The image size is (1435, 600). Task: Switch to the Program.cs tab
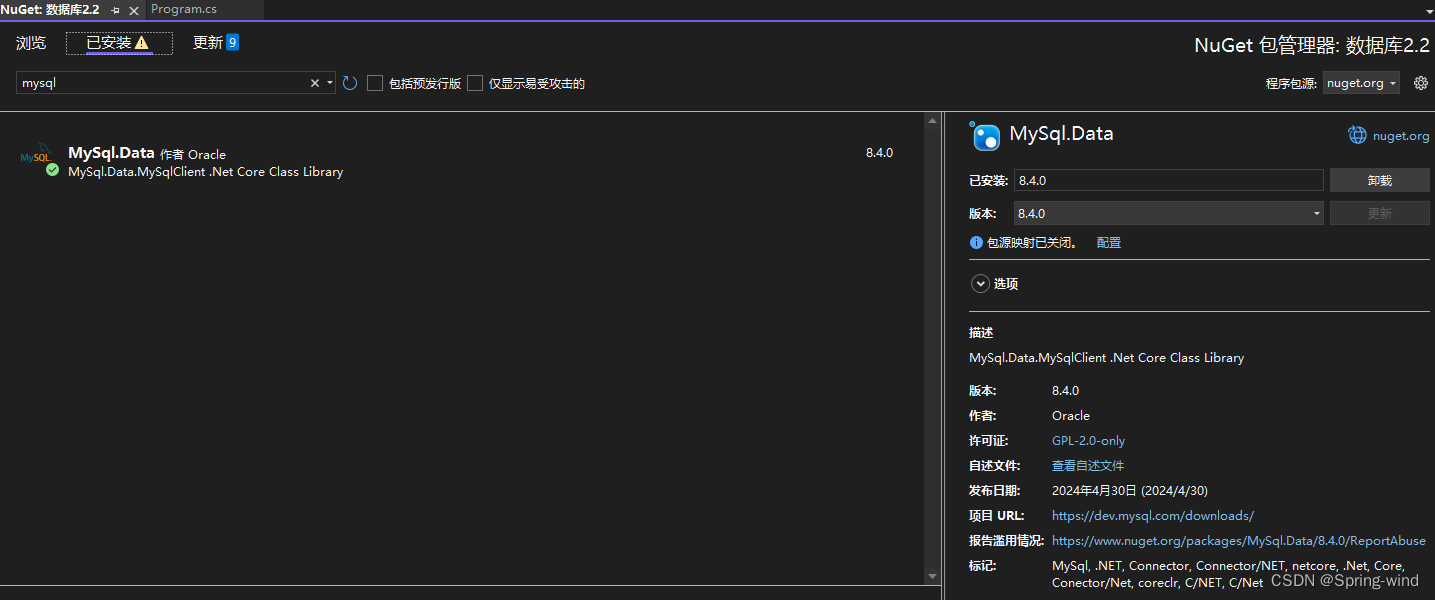pyautogui.click(x=184, y=9)
